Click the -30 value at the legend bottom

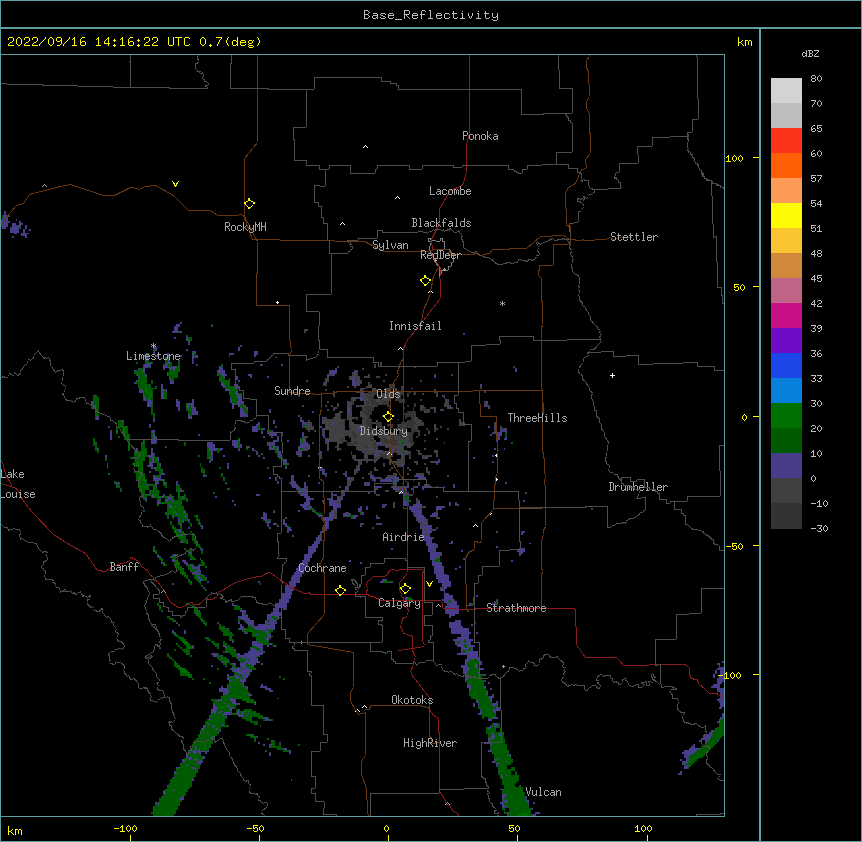pyautogui.click(x=819, y=528)
